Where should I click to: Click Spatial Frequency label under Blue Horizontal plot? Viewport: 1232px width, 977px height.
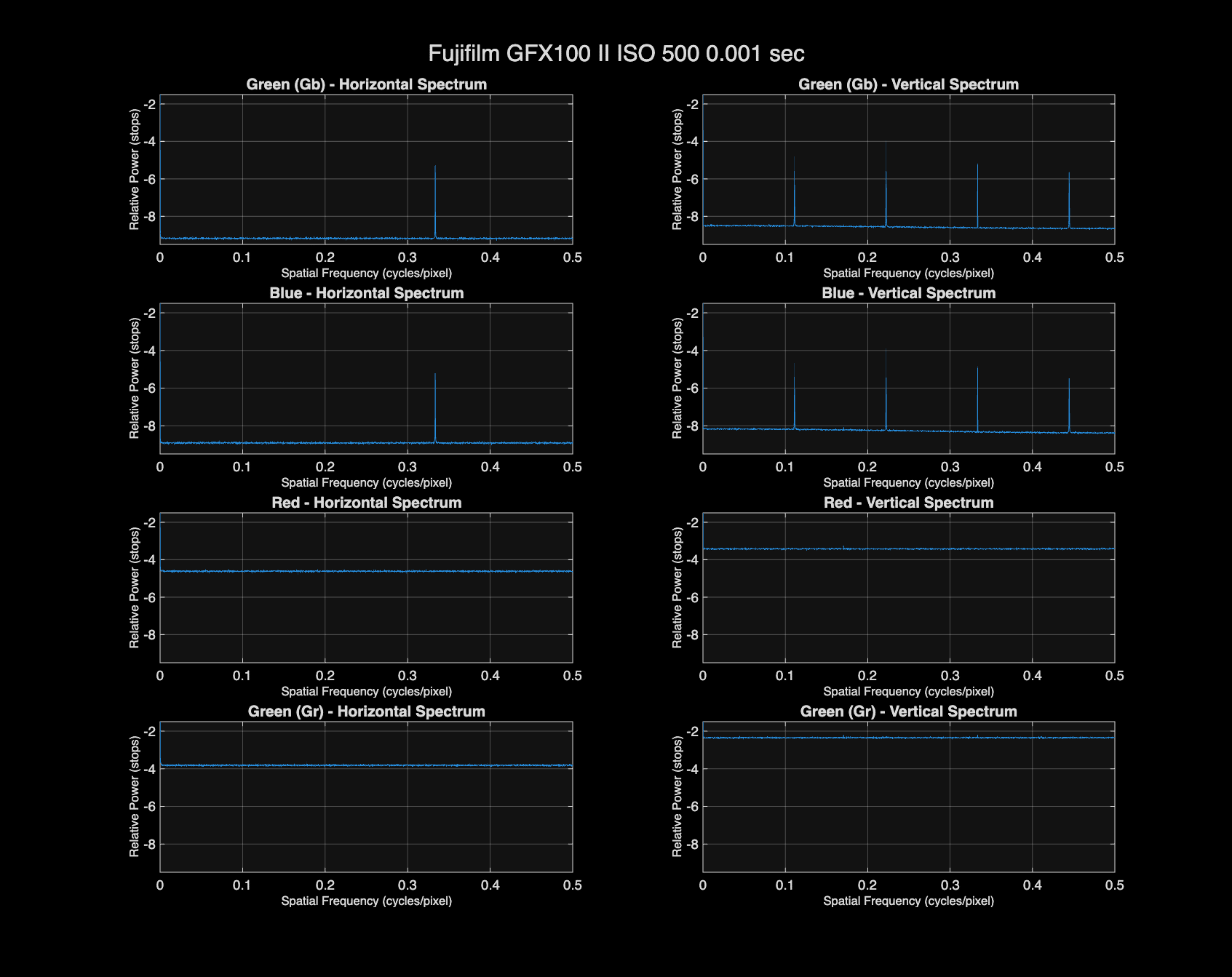(x=367, y=483)
